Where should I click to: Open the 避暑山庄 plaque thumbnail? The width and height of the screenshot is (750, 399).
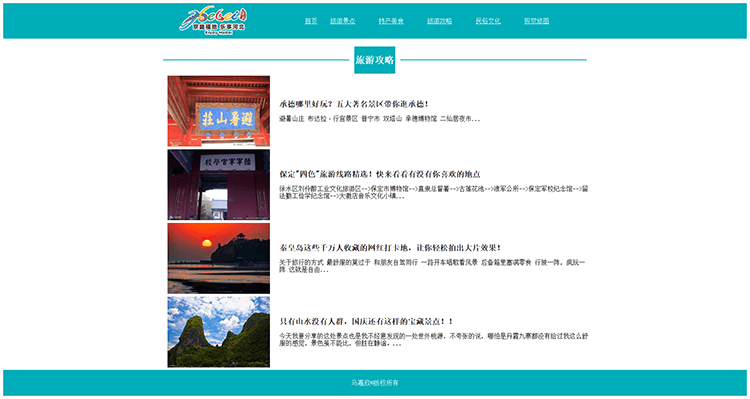[219, 111]
